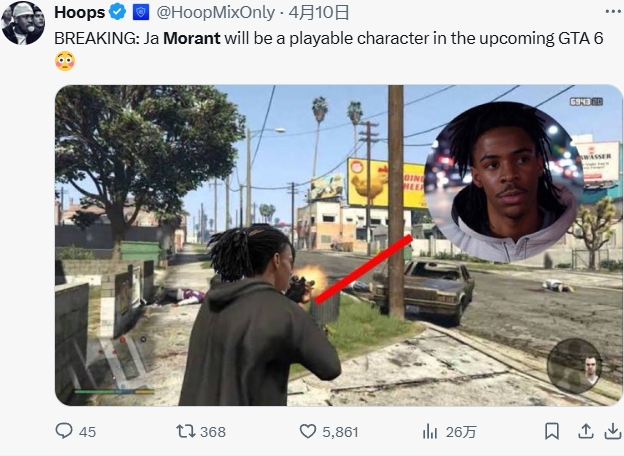Click the download arrow icon

[x=613, y=431]
